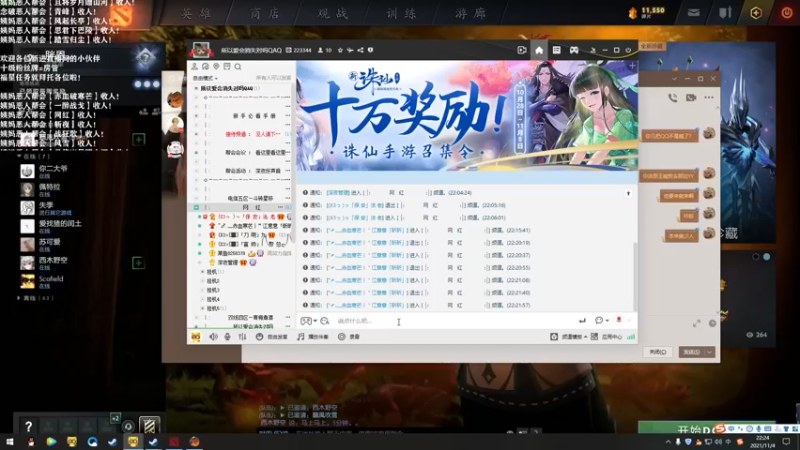Click the star favorite icon in YY title bar

[340, 50]
